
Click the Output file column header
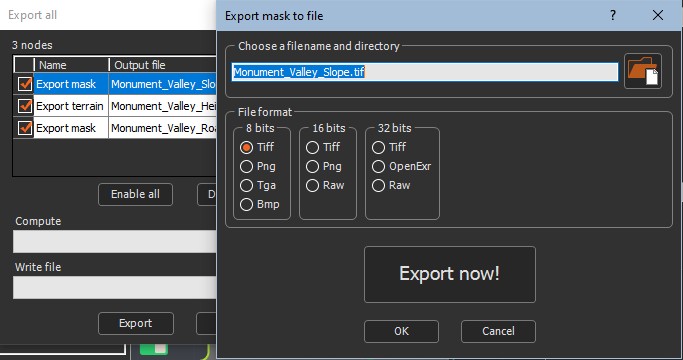pos(162,65)
